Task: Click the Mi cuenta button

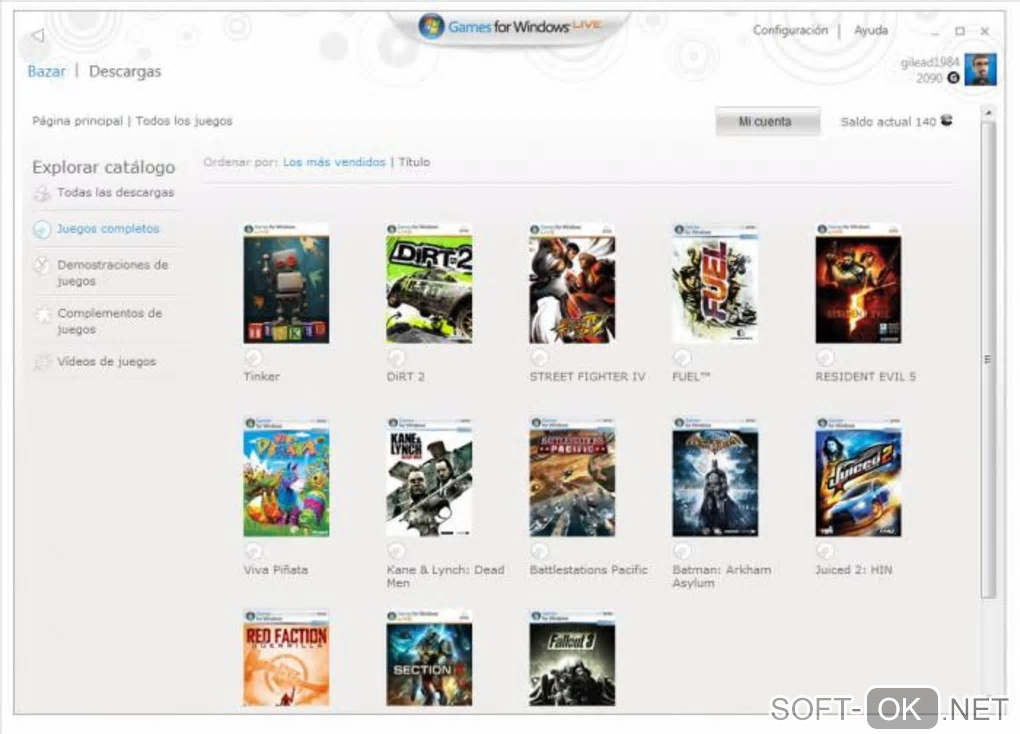Action: 768,122
